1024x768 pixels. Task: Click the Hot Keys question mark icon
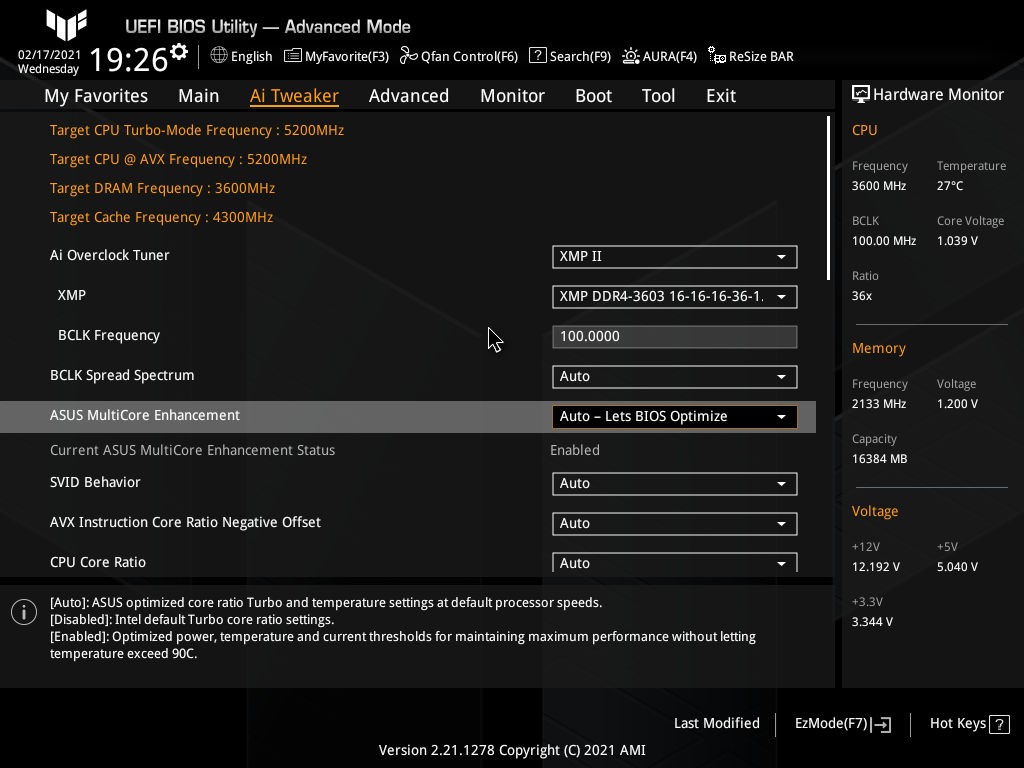pyautogui.click(x=1000, y=724)
